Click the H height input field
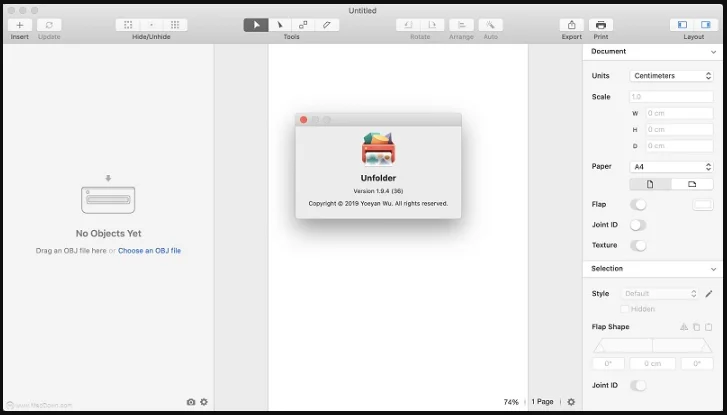Image resolution: width=727 pixels, height=415 pixels. click(x=679, y=129)
